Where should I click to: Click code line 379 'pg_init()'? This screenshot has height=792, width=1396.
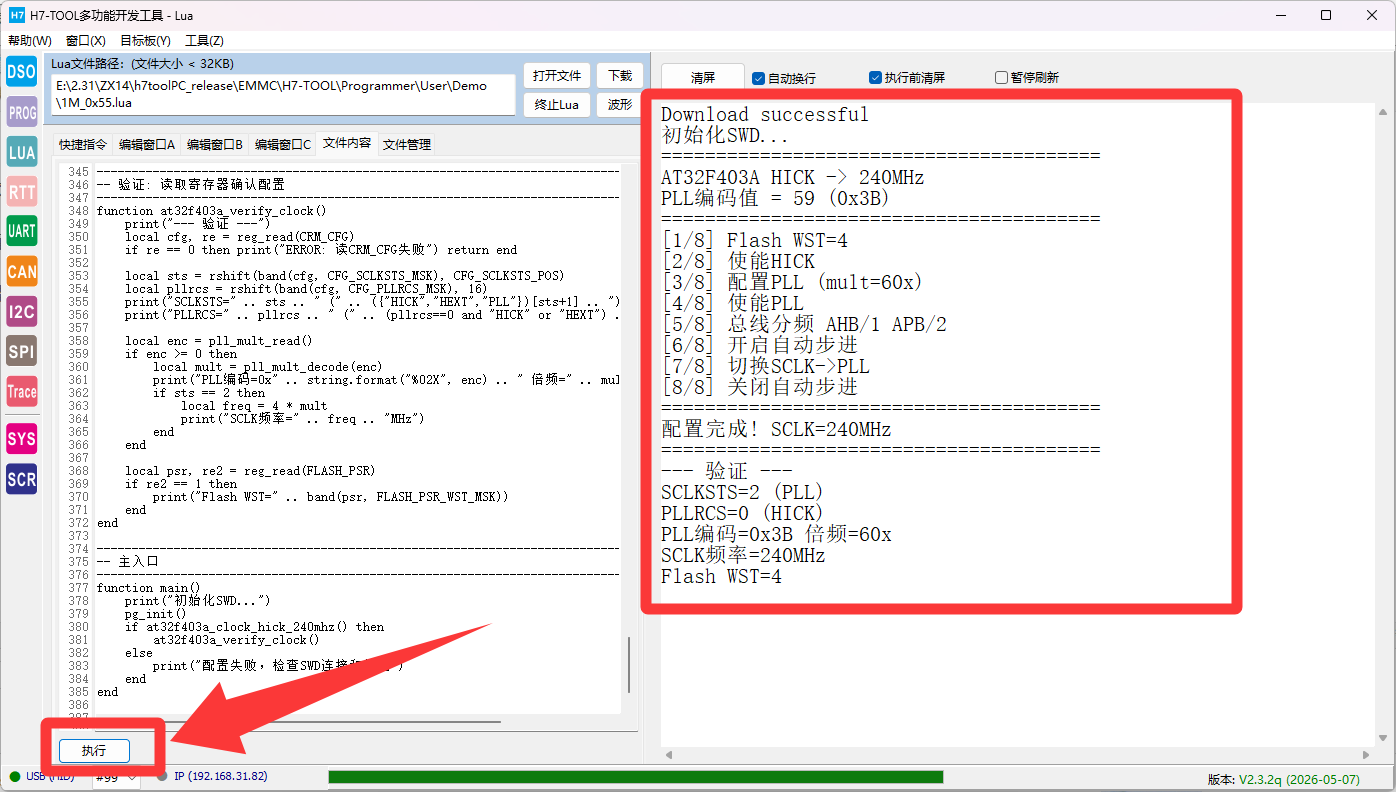[155, 614]
